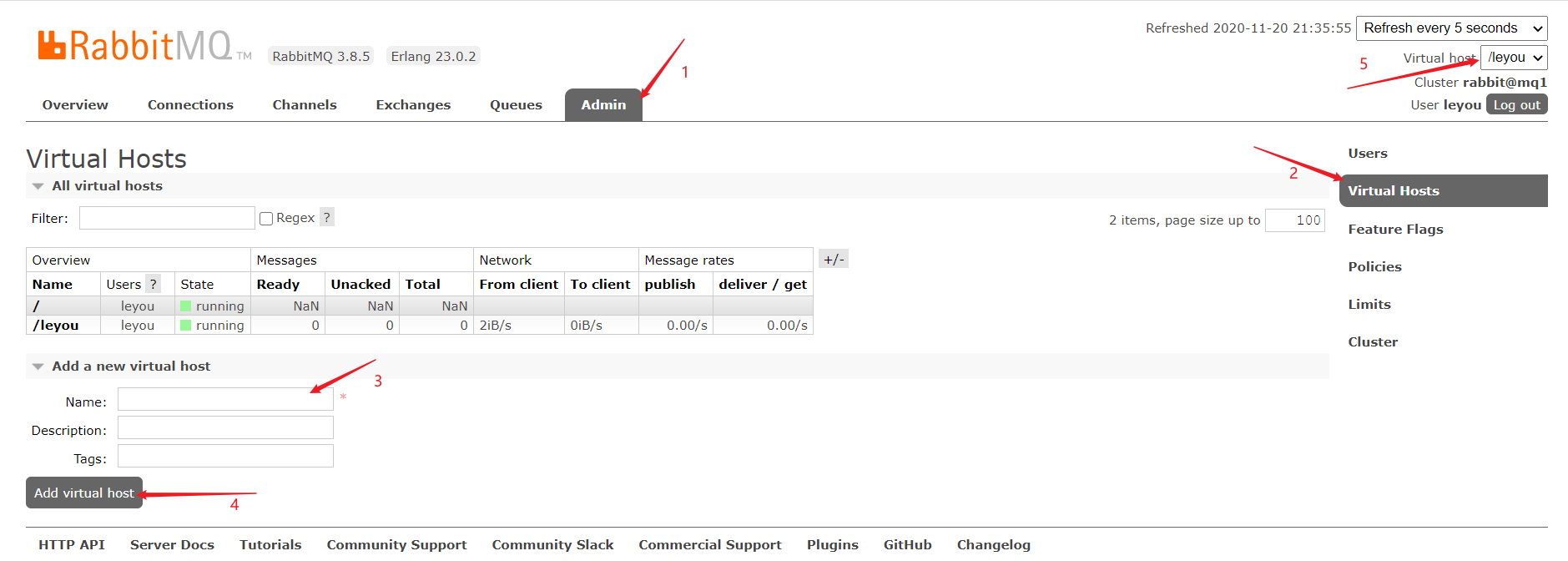The image size is (1568, 561).
Task: Click the Log out button
Action: point(1516,104)
